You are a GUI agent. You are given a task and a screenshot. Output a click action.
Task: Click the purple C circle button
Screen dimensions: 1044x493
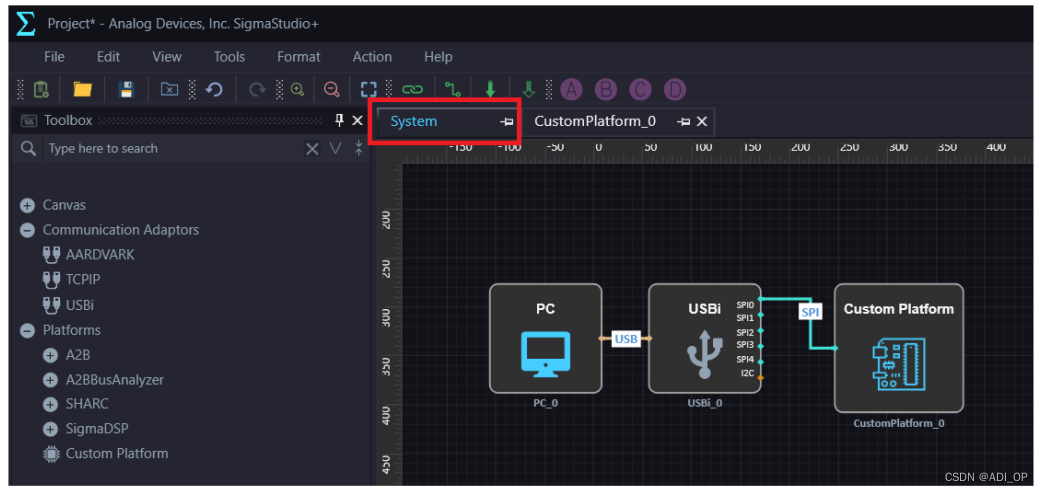pos(640,89)
